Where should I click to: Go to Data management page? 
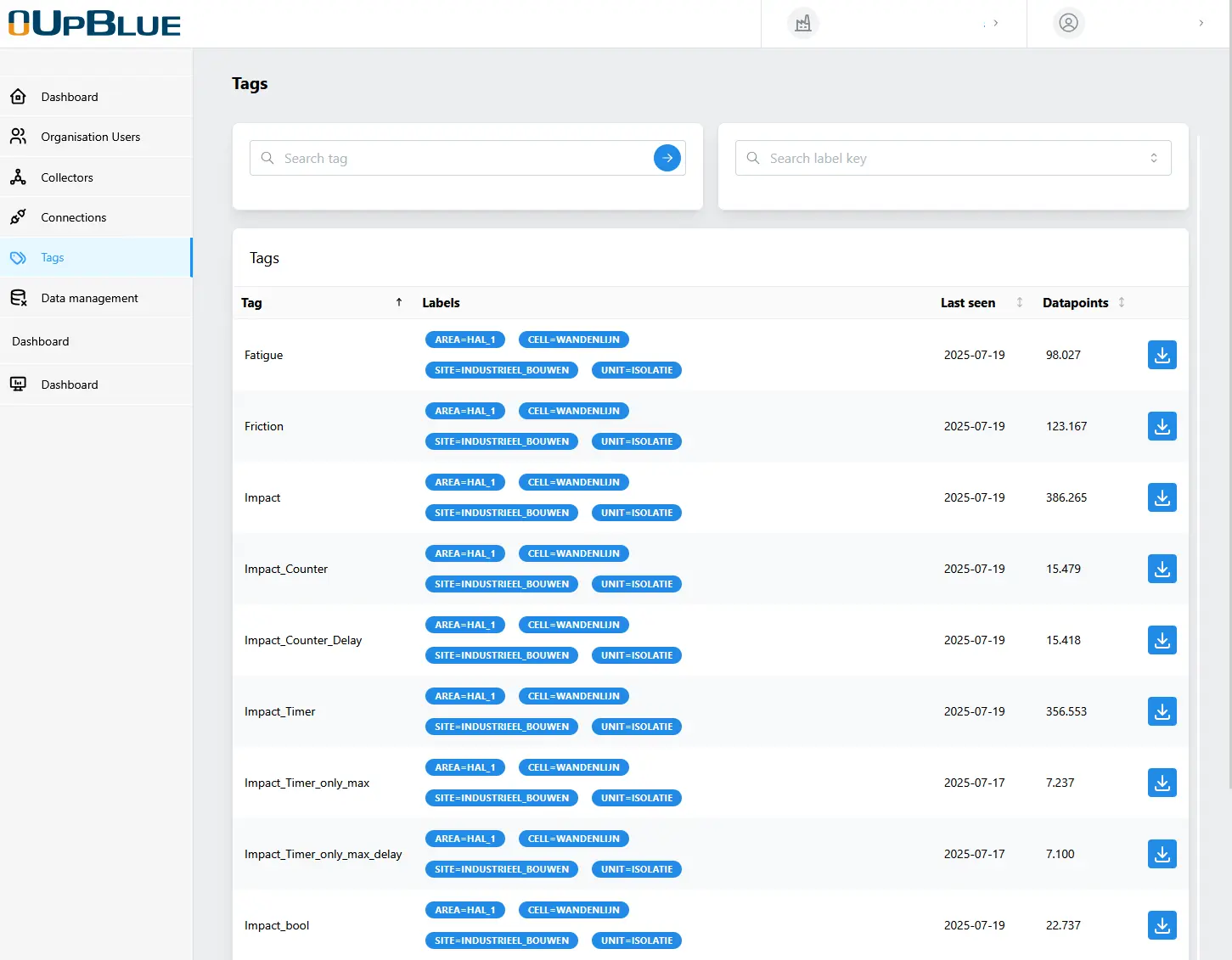tap(89, 298)
